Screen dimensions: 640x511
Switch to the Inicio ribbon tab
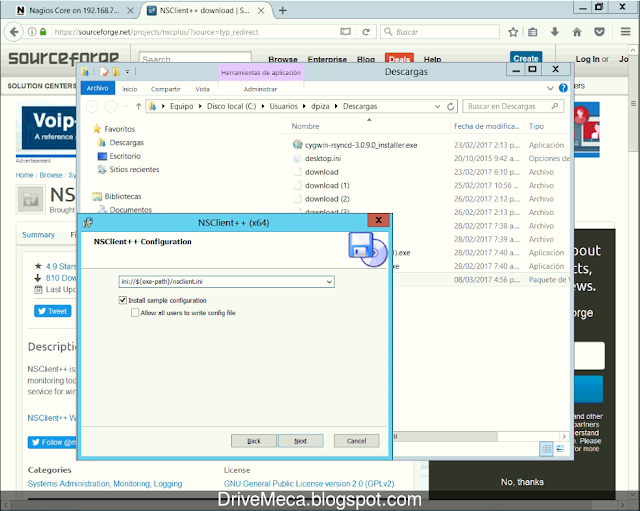click(130, 89)
